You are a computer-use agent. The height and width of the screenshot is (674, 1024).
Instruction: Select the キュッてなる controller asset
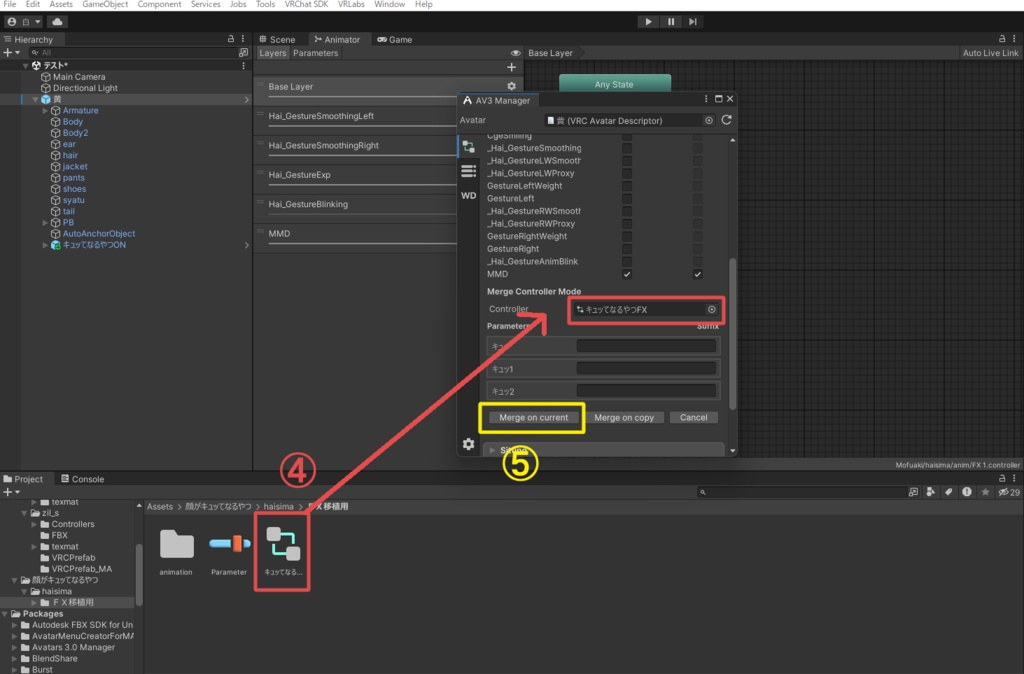(283, 551)
